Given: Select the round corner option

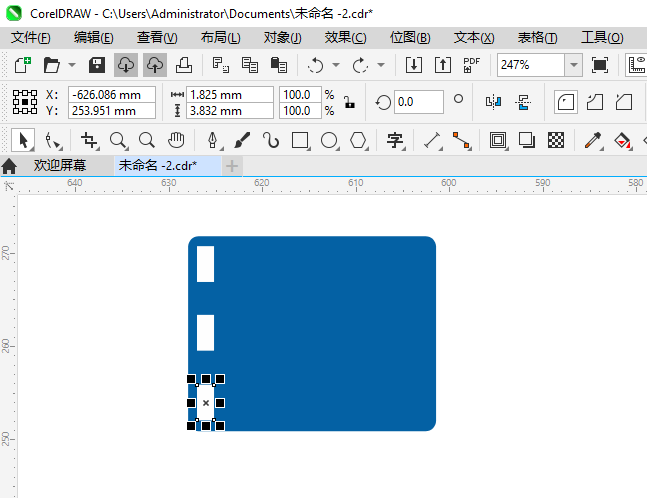Looking at the screenshot, I should (566, 102).
